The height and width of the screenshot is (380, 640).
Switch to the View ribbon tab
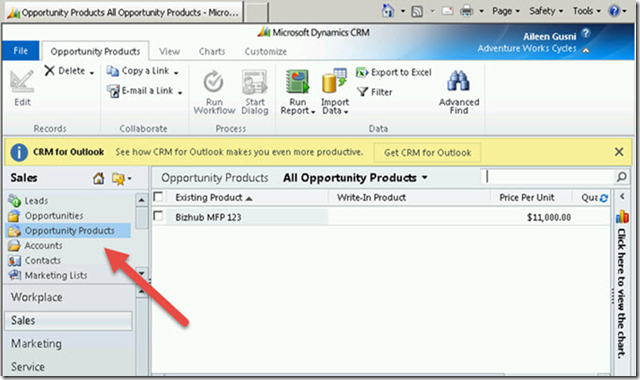coord(169,51)
